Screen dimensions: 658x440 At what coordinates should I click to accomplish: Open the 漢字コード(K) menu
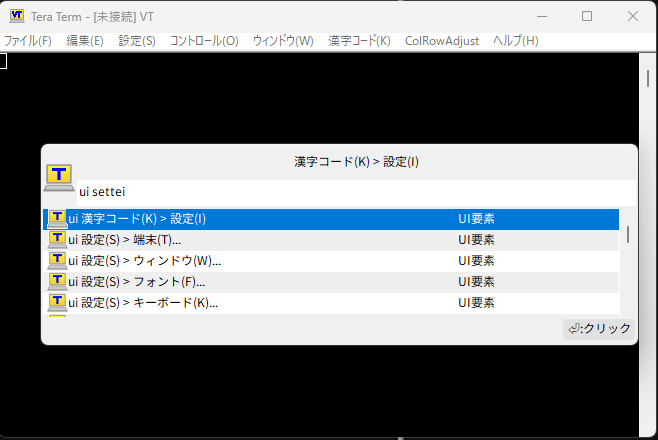(x=359, y=41)
